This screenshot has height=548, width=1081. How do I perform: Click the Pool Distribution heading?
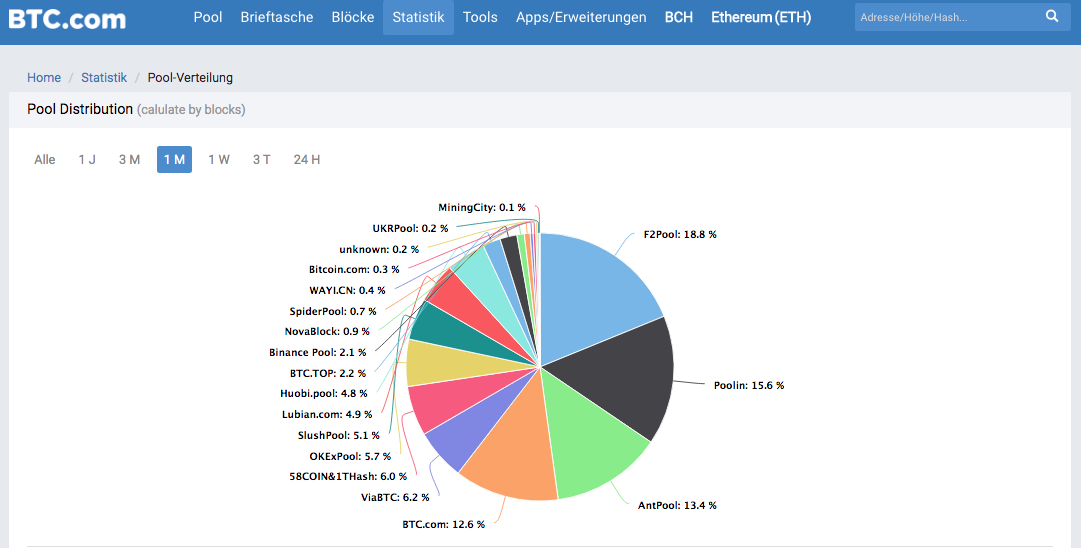(x=80, y=109)
